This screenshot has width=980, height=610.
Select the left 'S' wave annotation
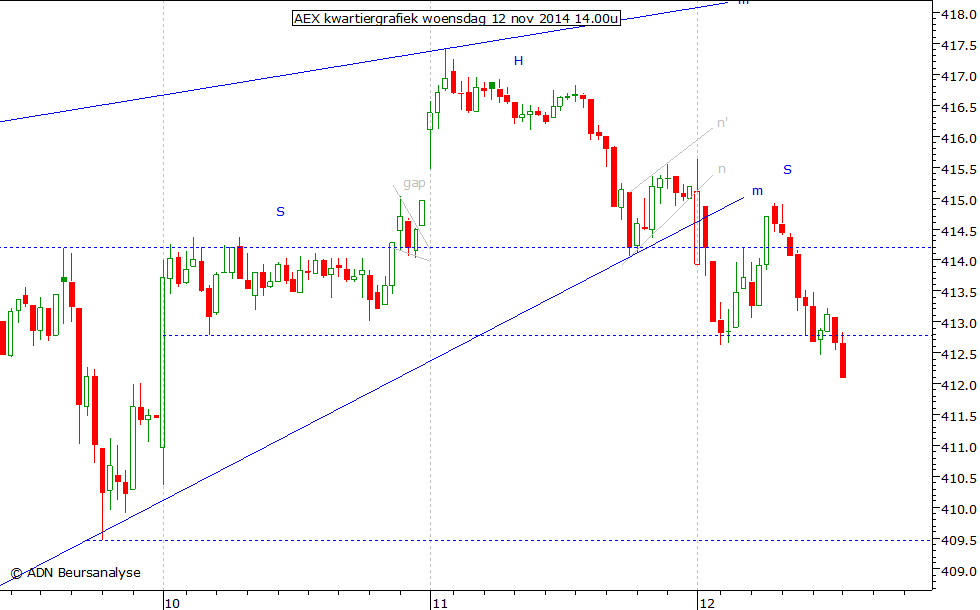[x=279, y=212]
